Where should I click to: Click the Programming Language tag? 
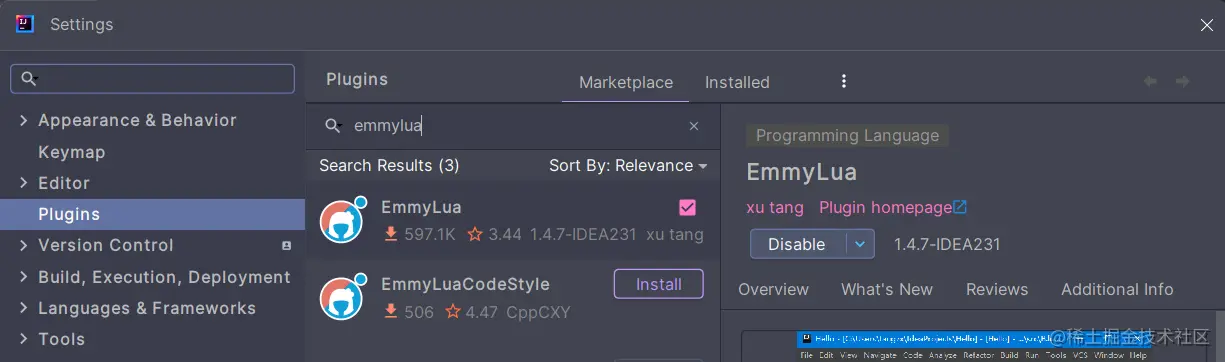[847, 135]
